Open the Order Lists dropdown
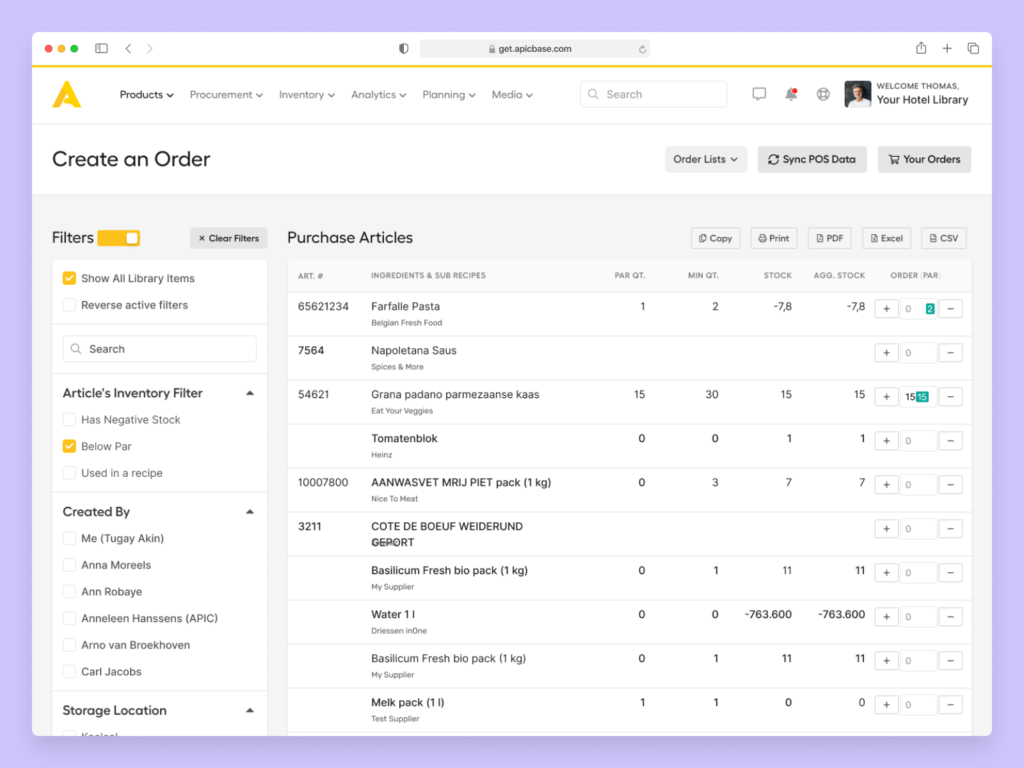1024x768 pixels. (x=705, y=159)
